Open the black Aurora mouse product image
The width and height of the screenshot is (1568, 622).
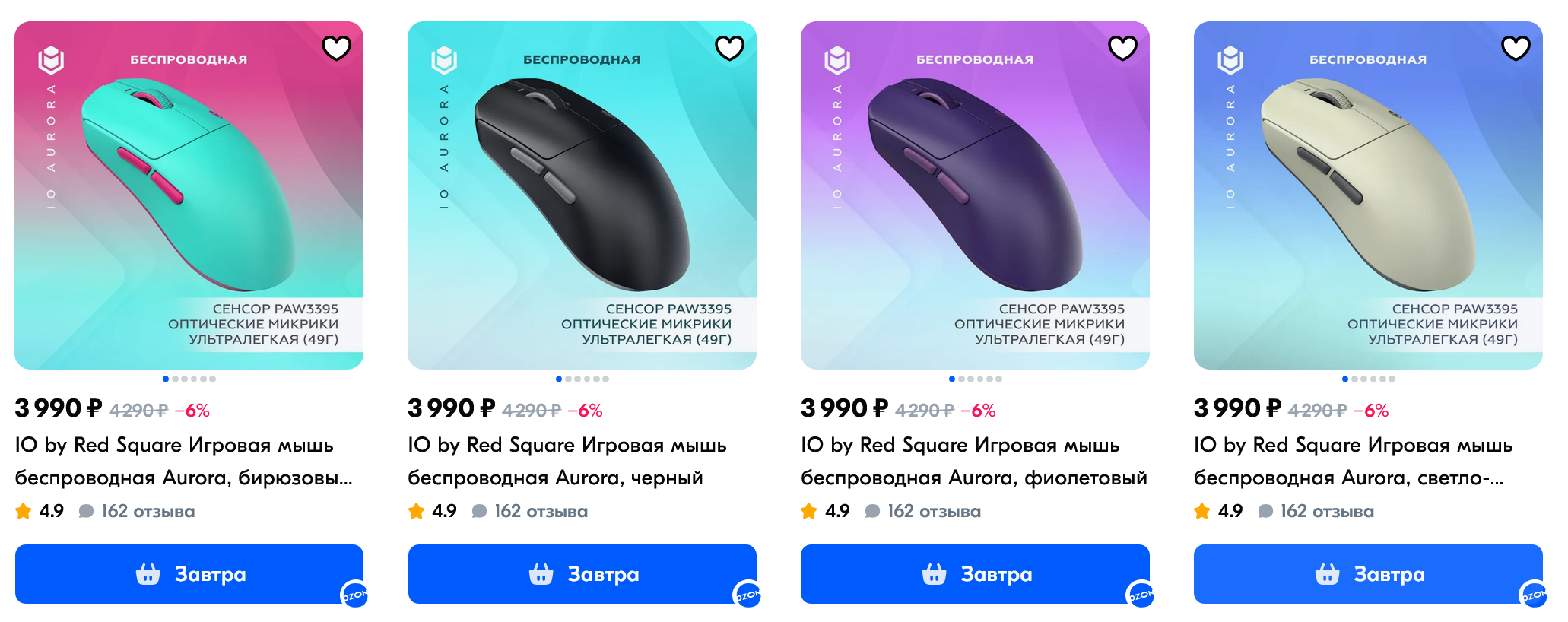click(582, 195)
